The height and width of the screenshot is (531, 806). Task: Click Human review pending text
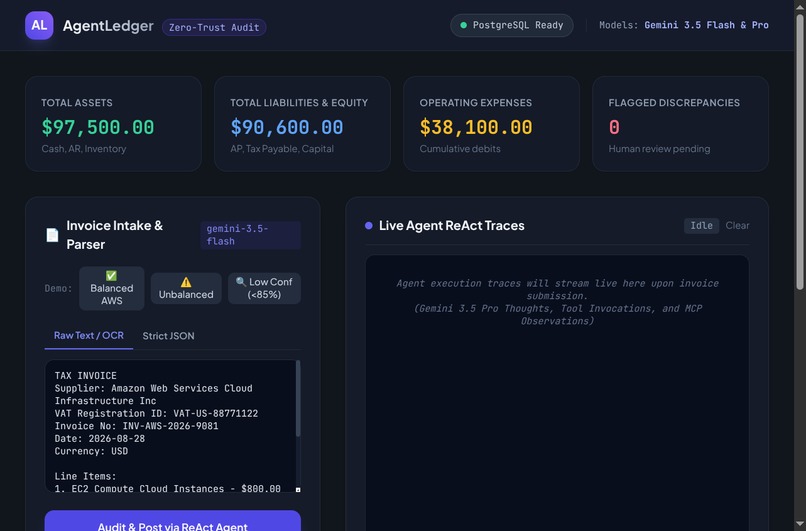coord(660,149)
